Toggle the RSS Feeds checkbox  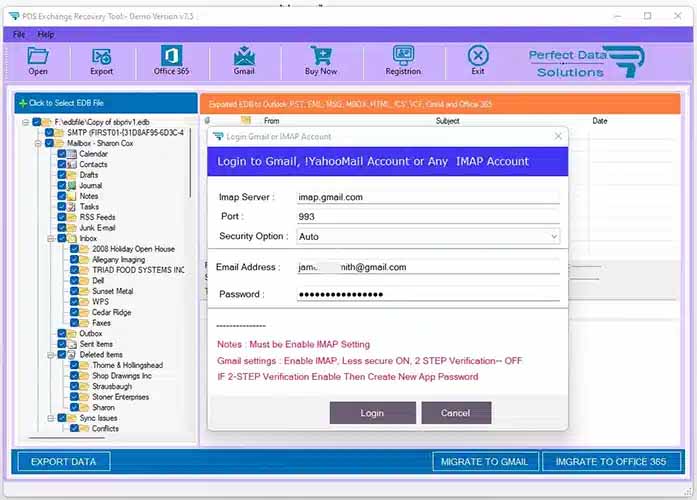[62, 217]
